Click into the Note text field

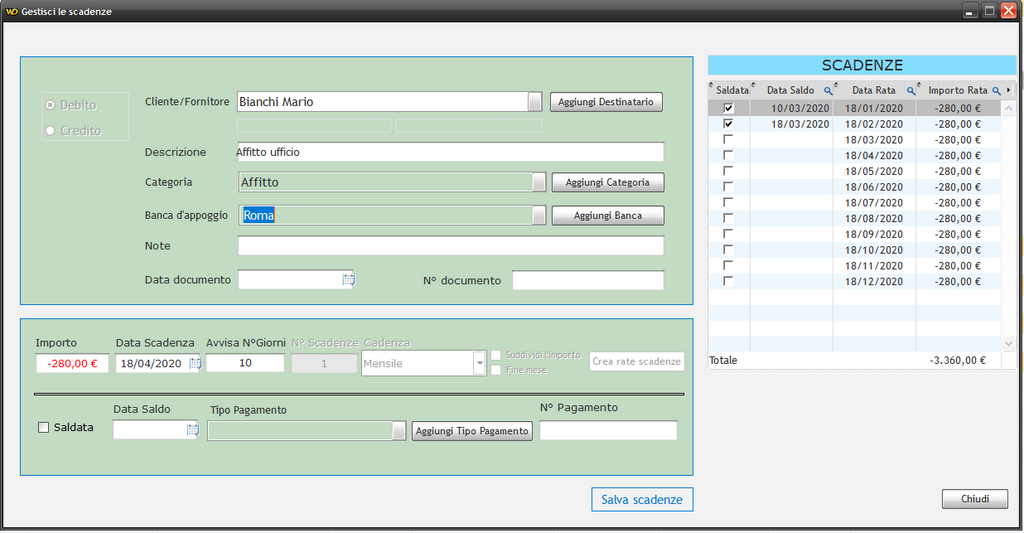pos(450,246)
